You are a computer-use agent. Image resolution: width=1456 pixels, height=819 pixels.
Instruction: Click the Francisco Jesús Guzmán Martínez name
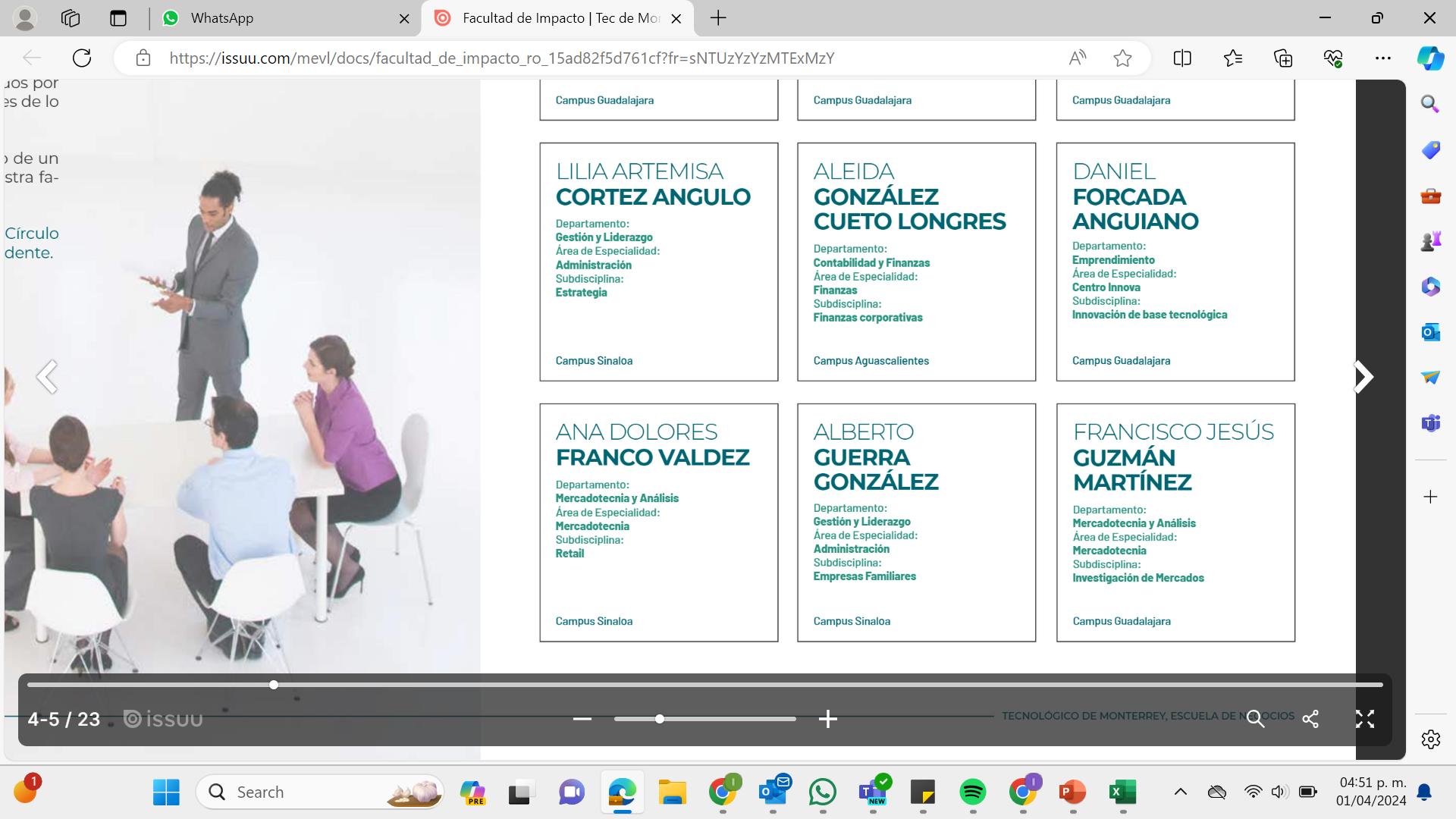[1173, 457]
